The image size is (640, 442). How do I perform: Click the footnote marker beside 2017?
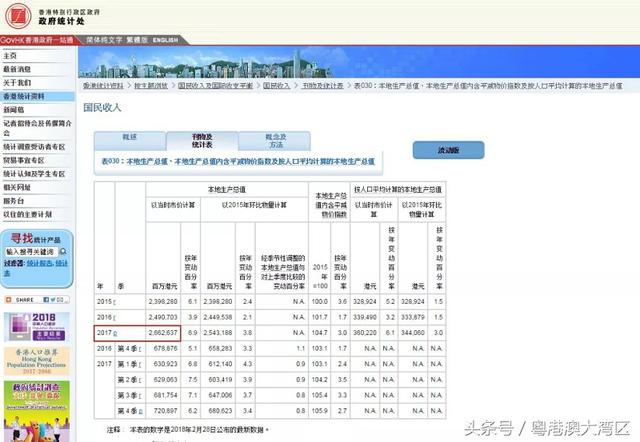115,331
